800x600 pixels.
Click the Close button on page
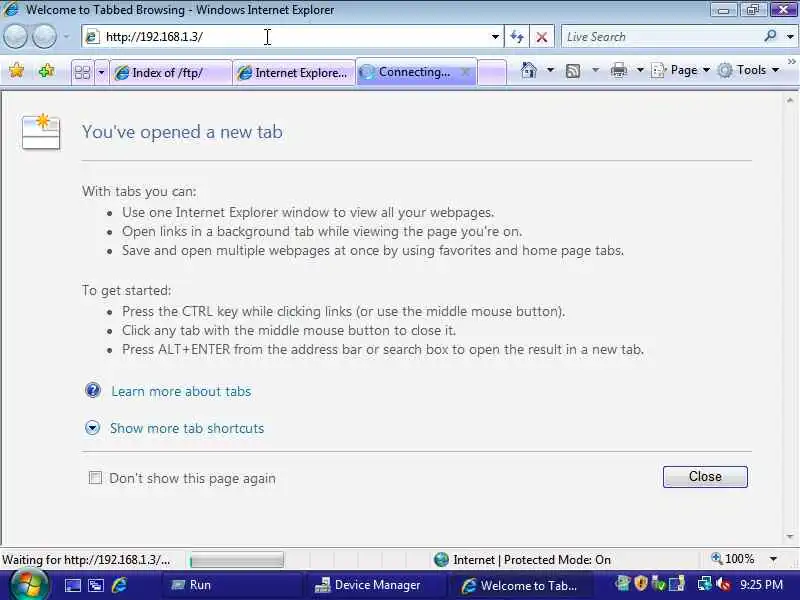pos(705,477)
